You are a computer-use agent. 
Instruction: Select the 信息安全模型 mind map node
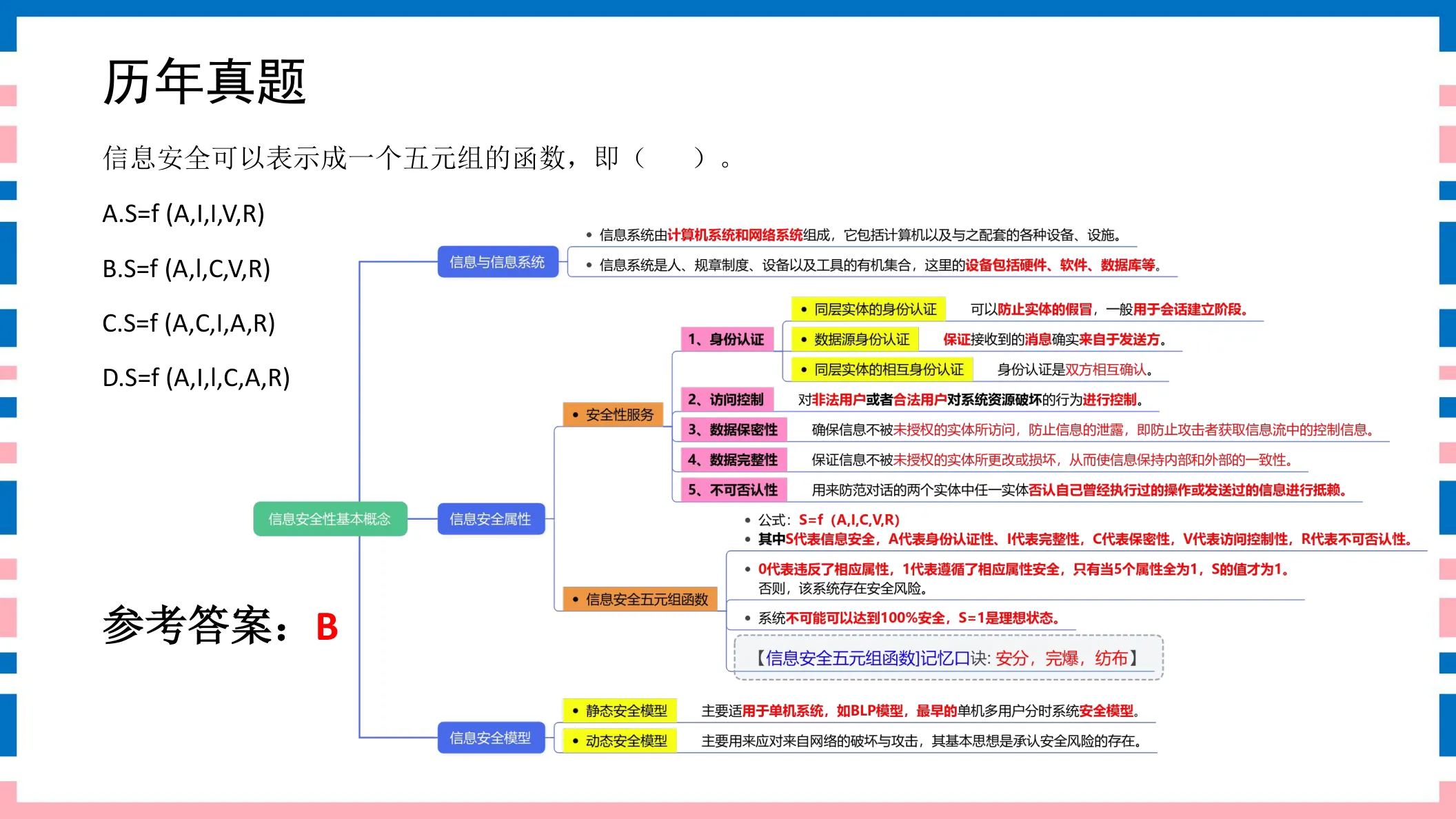pos(490,738)
